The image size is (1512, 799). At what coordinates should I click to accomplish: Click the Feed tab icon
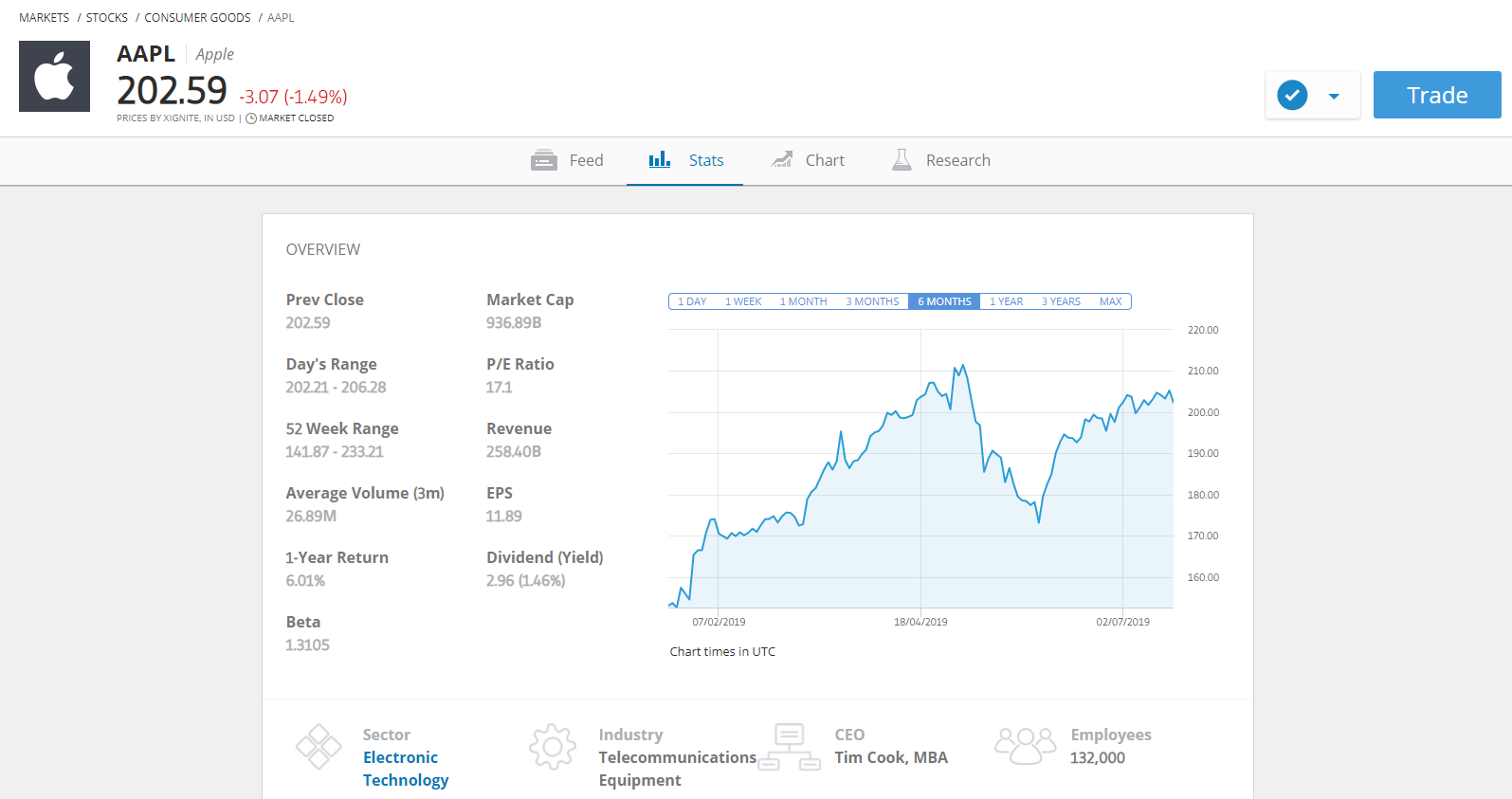click(x=544, y=160)
